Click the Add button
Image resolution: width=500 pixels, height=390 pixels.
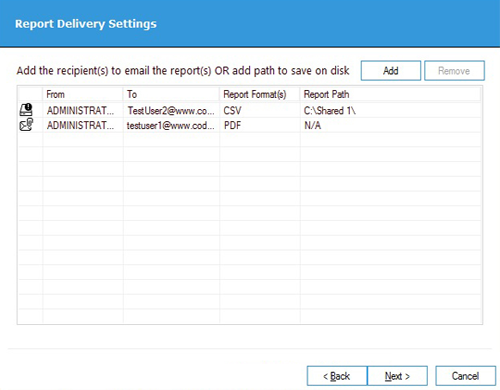click(391, 71)
